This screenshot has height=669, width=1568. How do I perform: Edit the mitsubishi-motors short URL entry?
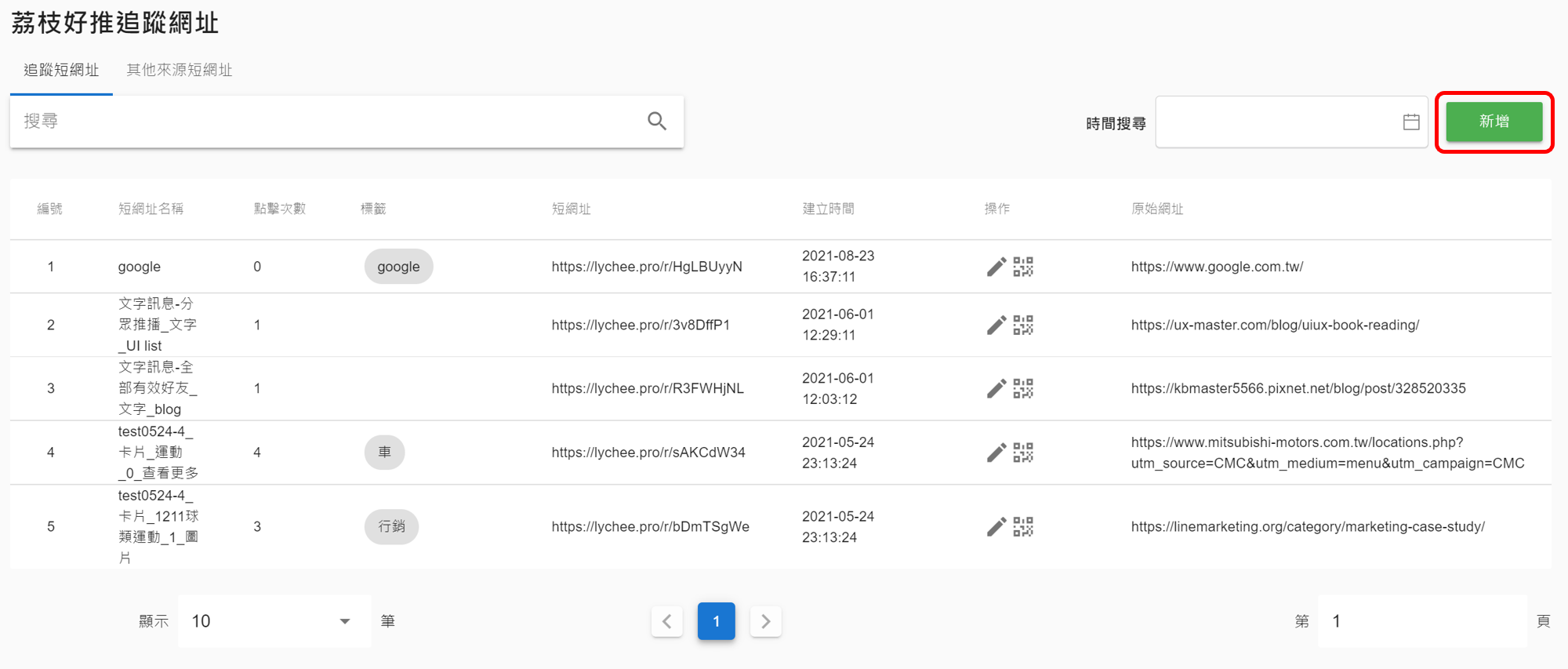point(996,453)
